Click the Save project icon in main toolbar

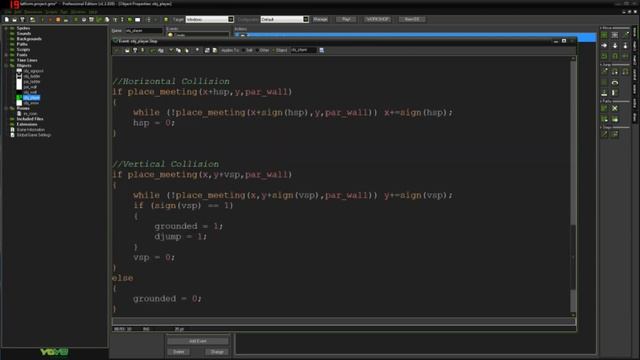[x=22, y=20]
